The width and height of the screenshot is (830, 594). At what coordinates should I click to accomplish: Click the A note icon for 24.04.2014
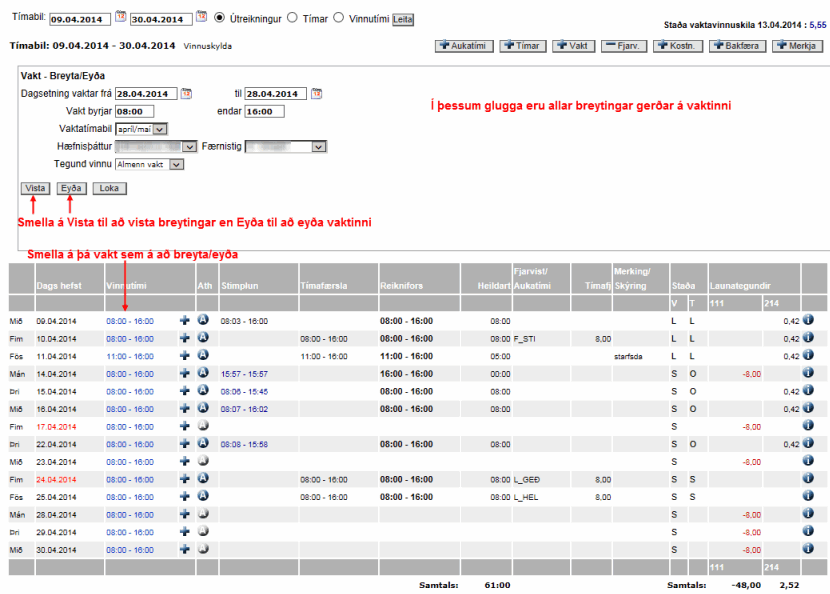pos(203,478)
